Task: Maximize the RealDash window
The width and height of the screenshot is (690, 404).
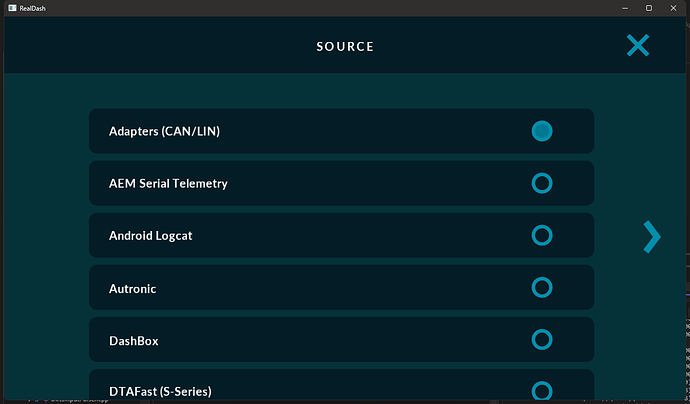Action: point(648,8)
